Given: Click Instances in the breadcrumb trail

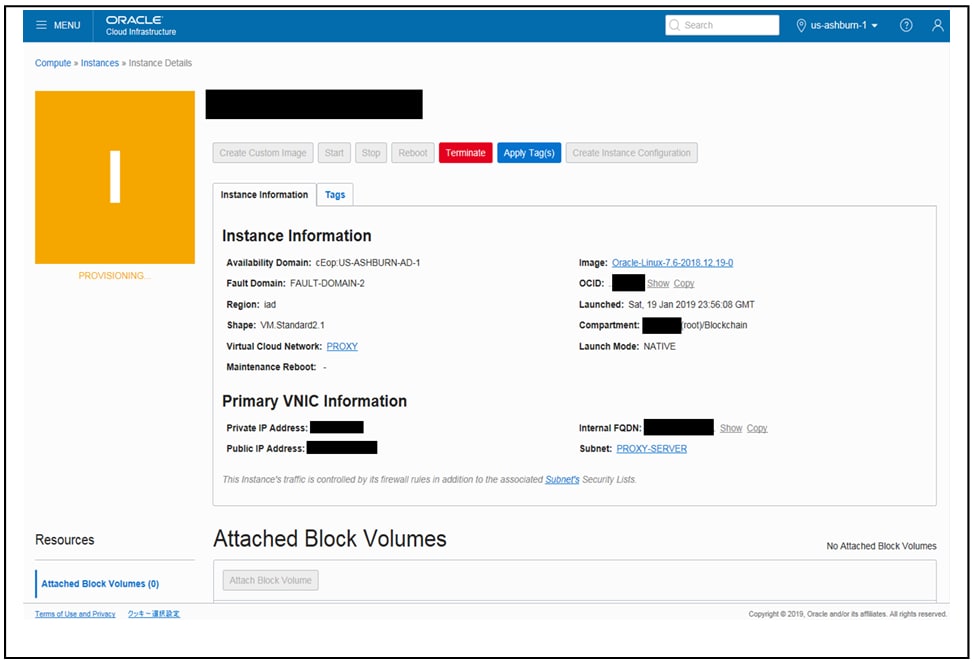Looking at the screenshot, I should [99, 62].
